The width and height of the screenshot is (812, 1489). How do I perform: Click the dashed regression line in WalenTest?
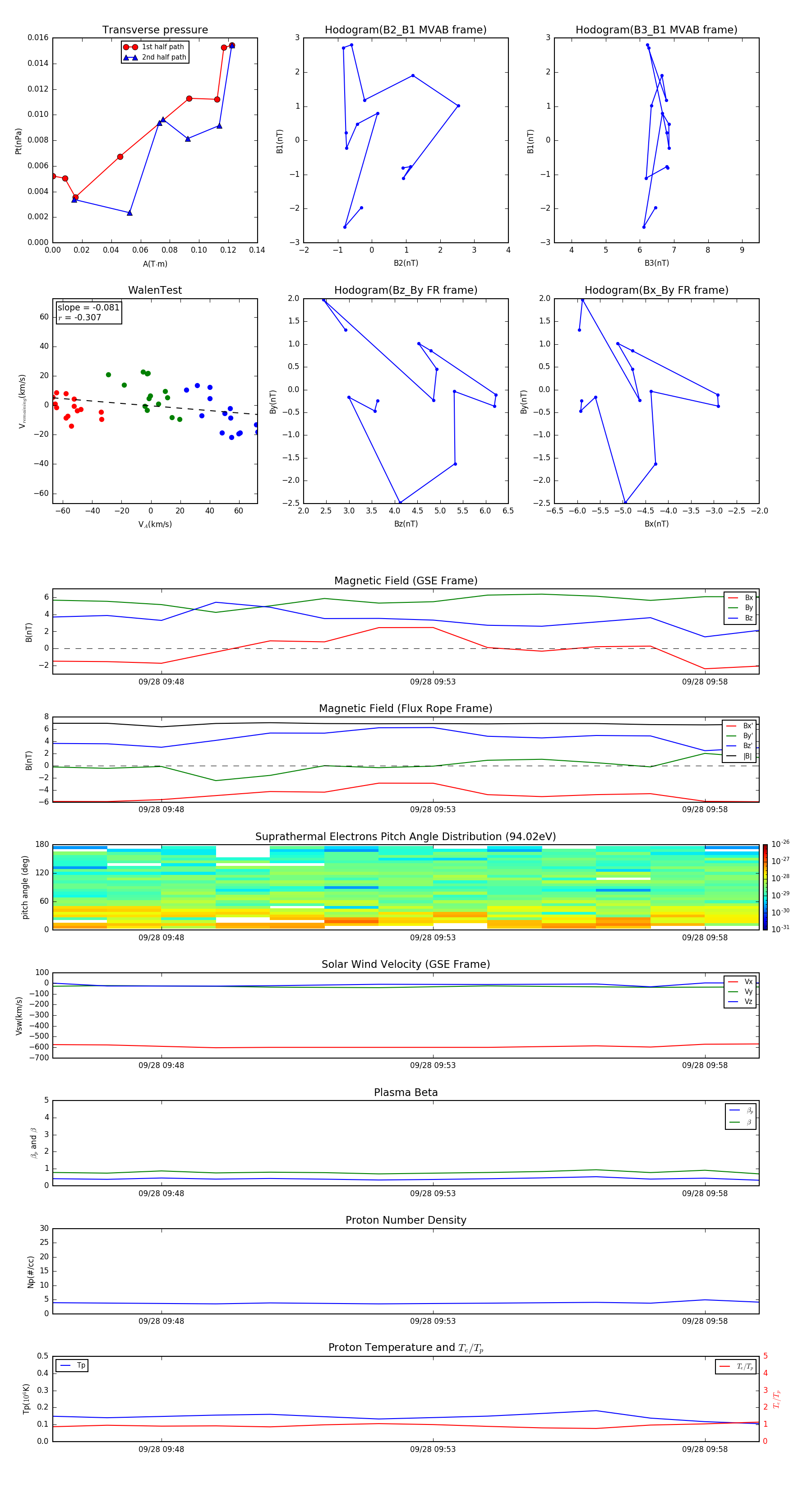[x=155, y=406]
